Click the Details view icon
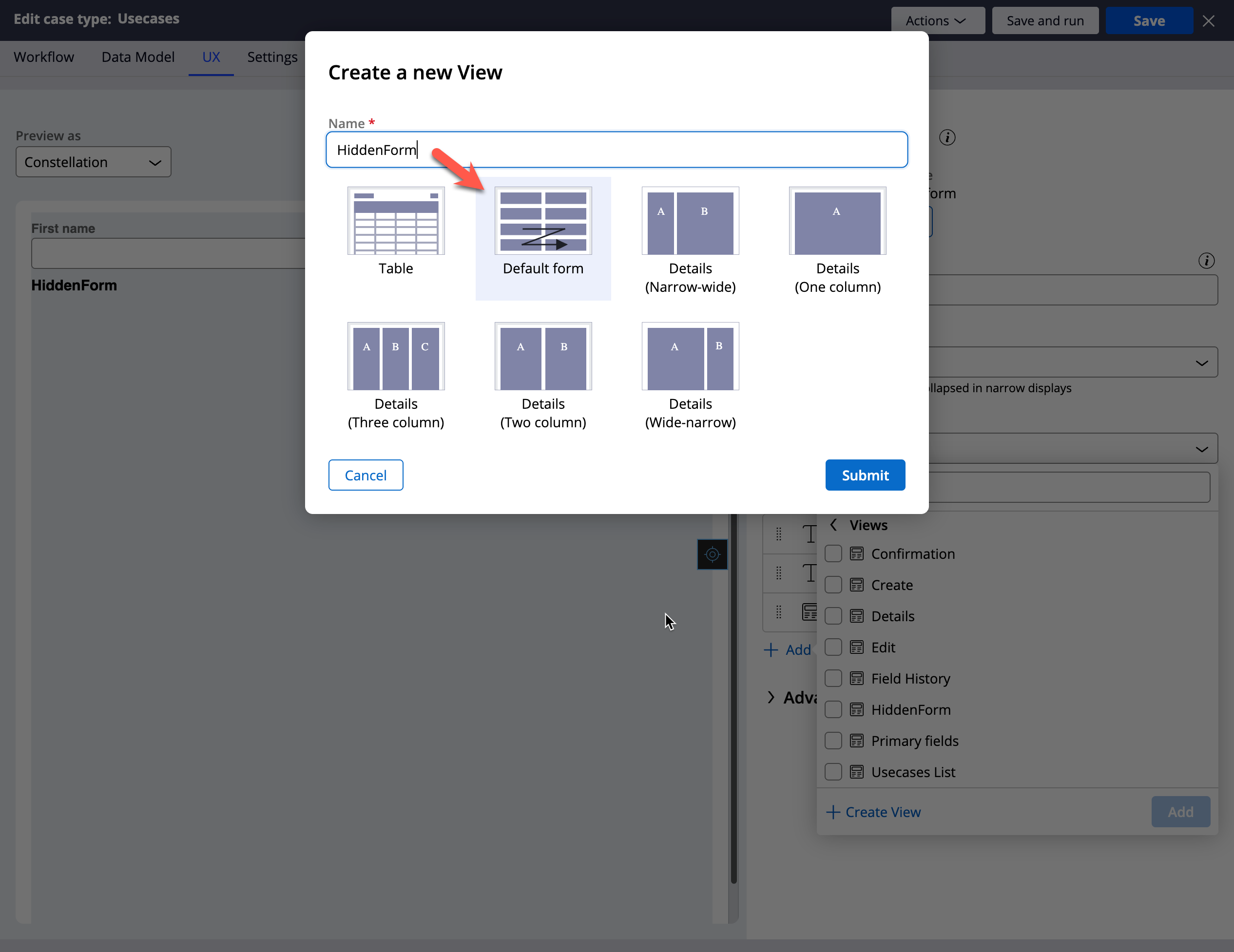 coord(857,616)
